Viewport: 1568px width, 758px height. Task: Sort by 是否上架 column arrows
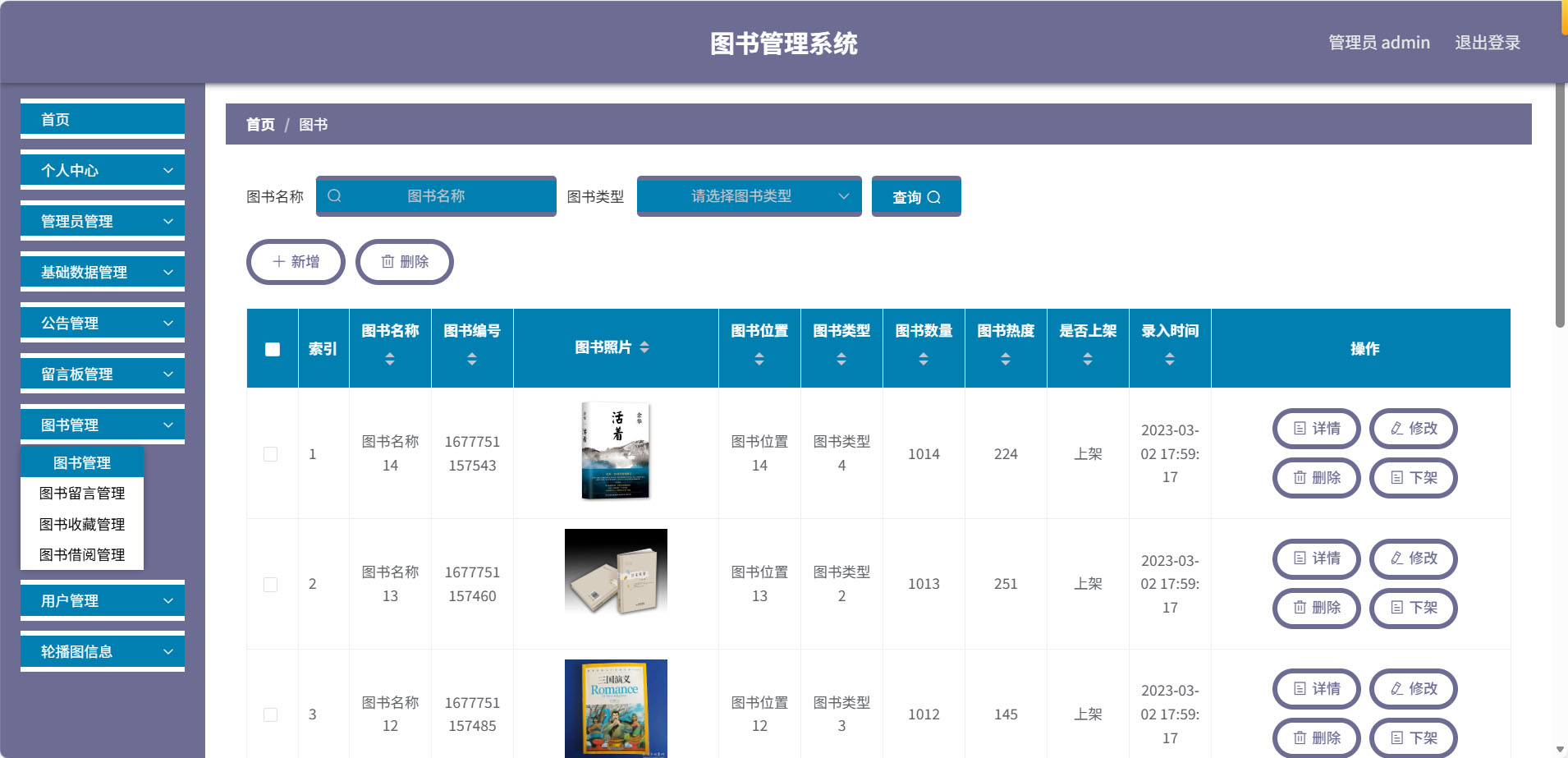pyautogui.click(x=1088, y=359)
